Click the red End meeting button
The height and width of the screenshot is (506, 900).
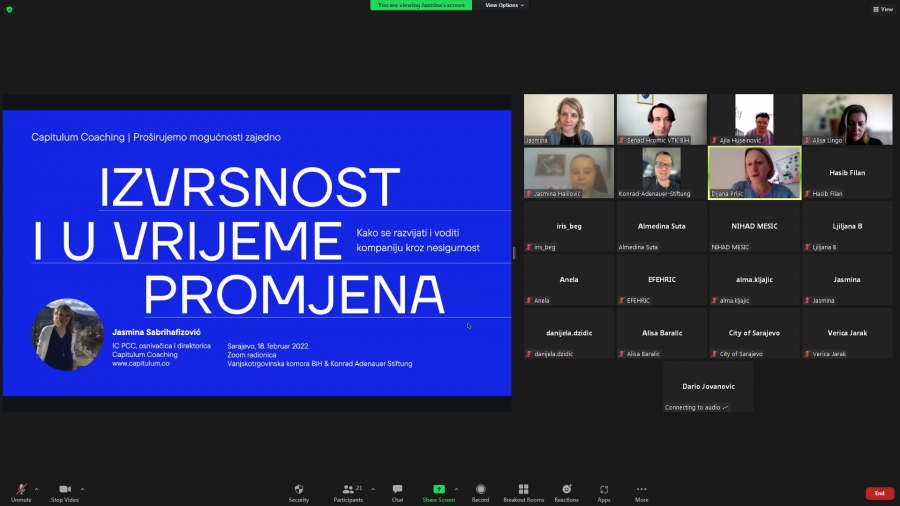(879, 493)
